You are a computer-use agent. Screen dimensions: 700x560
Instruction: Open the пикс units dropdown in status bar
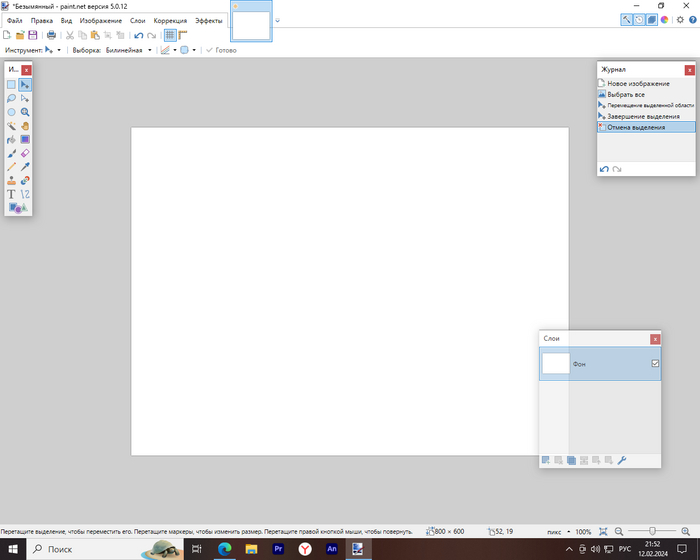(x=557, y=531)
